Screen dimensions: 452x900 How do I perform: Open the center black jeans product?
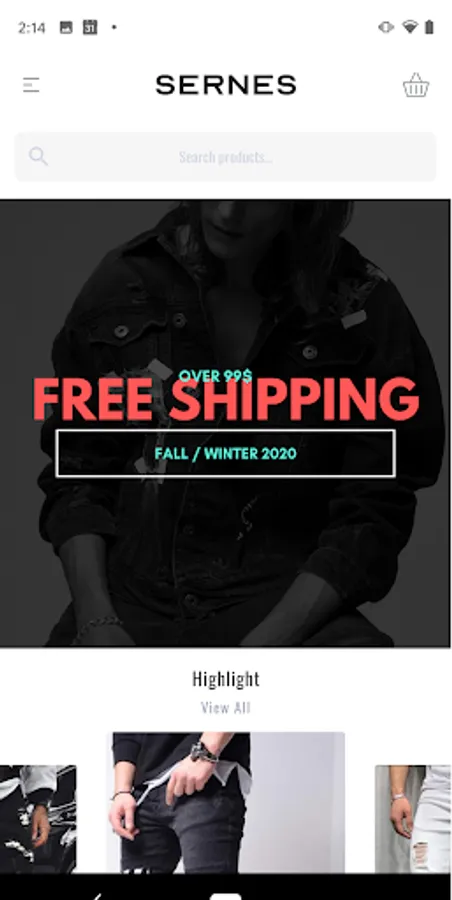click(x=226, y=802)
